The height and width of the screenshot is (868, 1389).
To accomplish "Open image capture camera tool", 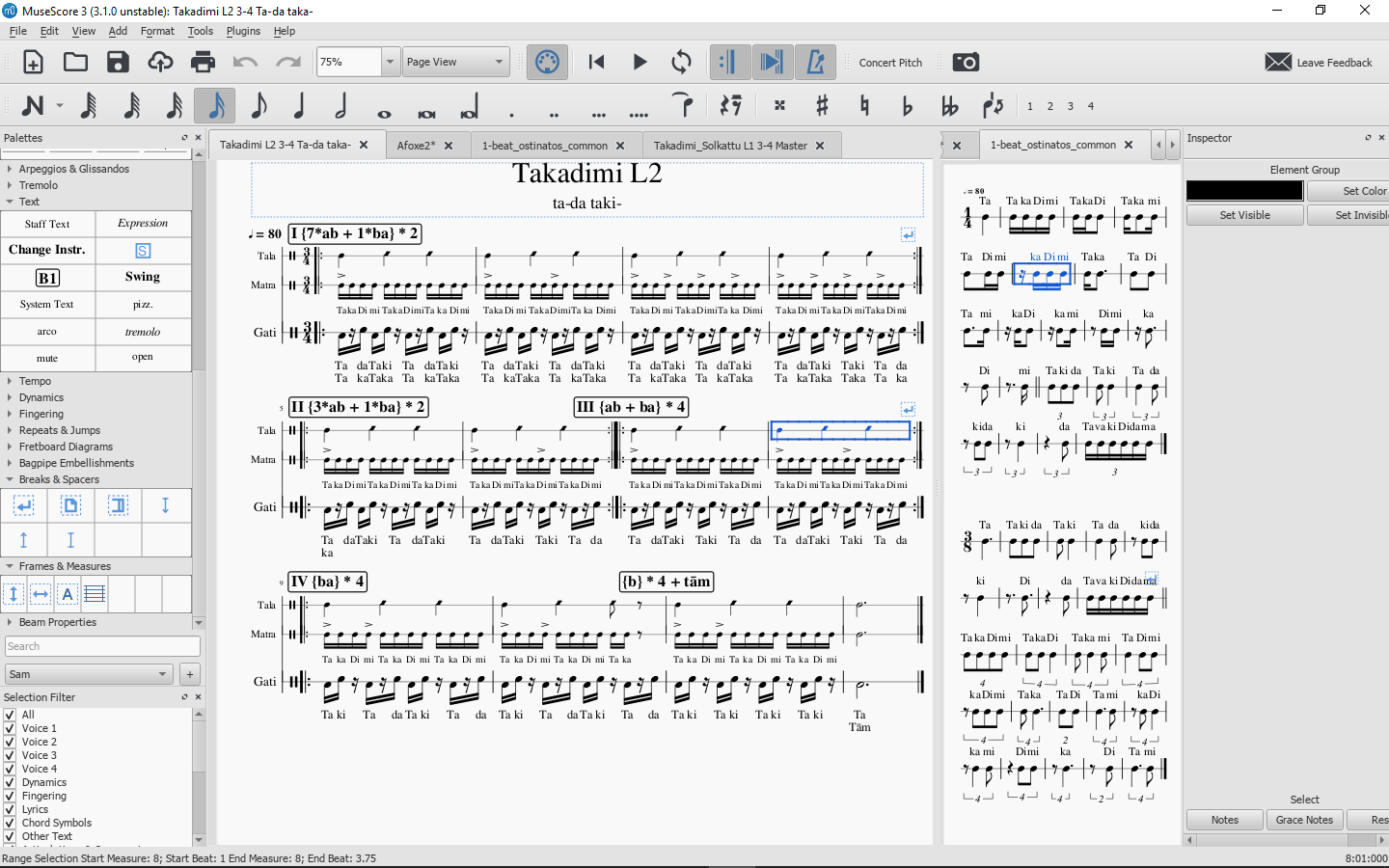I will click(966, 63).
